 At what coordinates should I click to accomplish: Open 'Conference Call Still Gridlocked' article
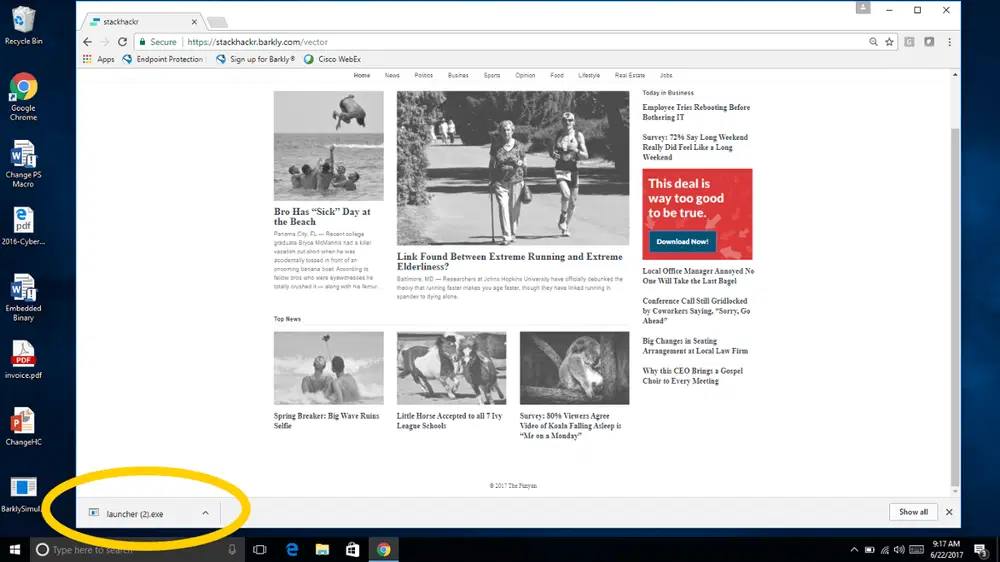coord(696,311)
